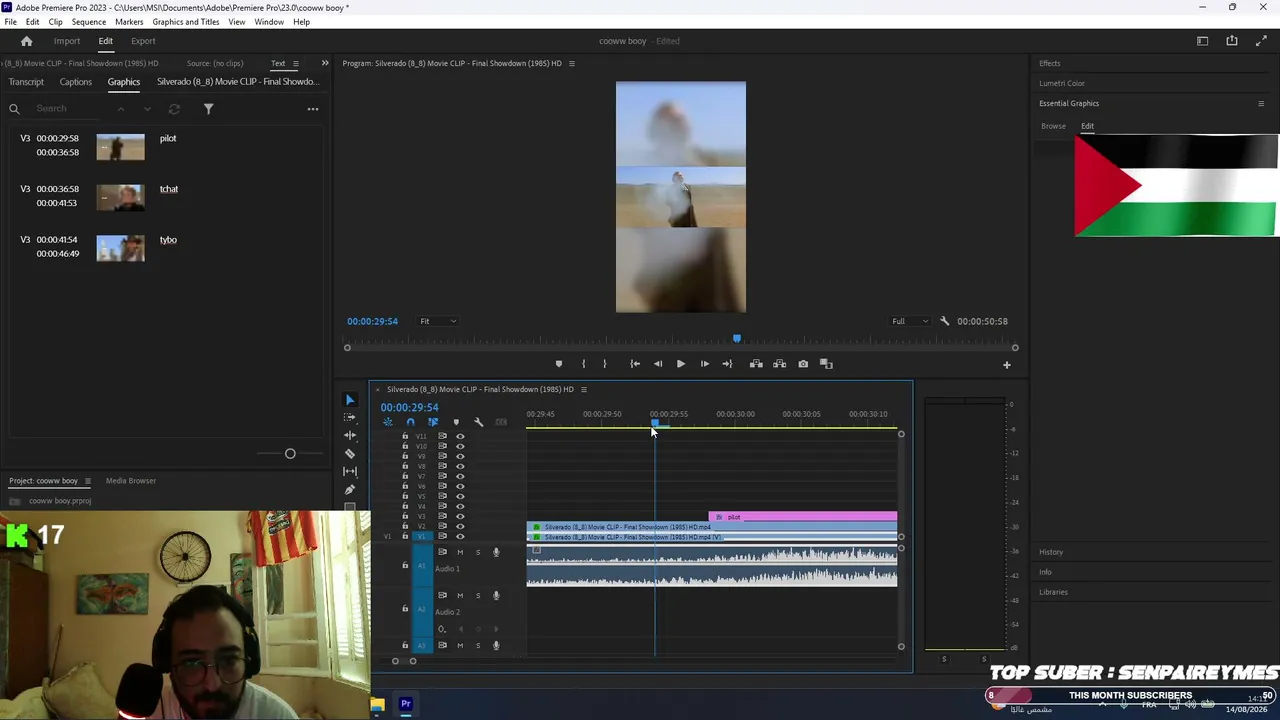Click the refresh icon in Text panel
Image resolution: width=1280 pixels, height=720 pixels.
174,109
